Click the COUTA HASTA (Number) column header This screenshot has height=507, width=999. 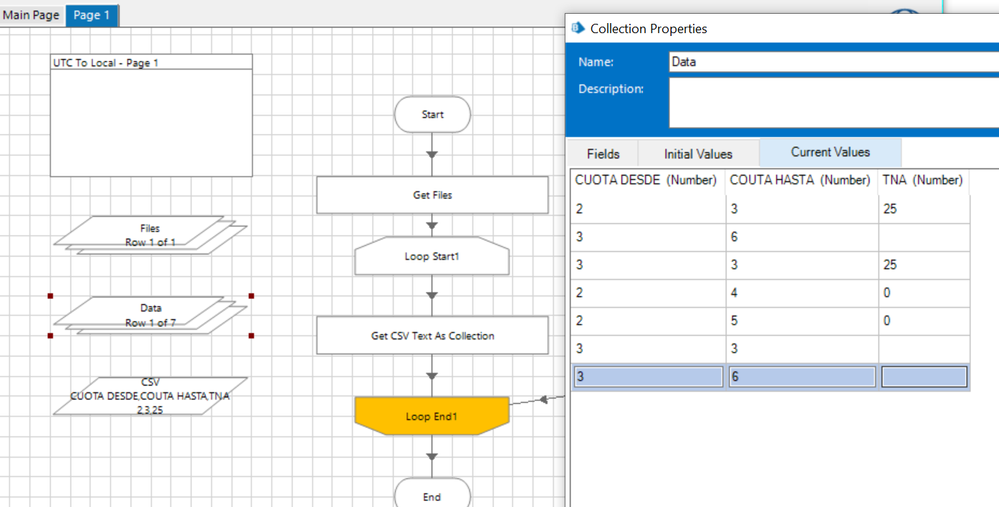point(800,180)
